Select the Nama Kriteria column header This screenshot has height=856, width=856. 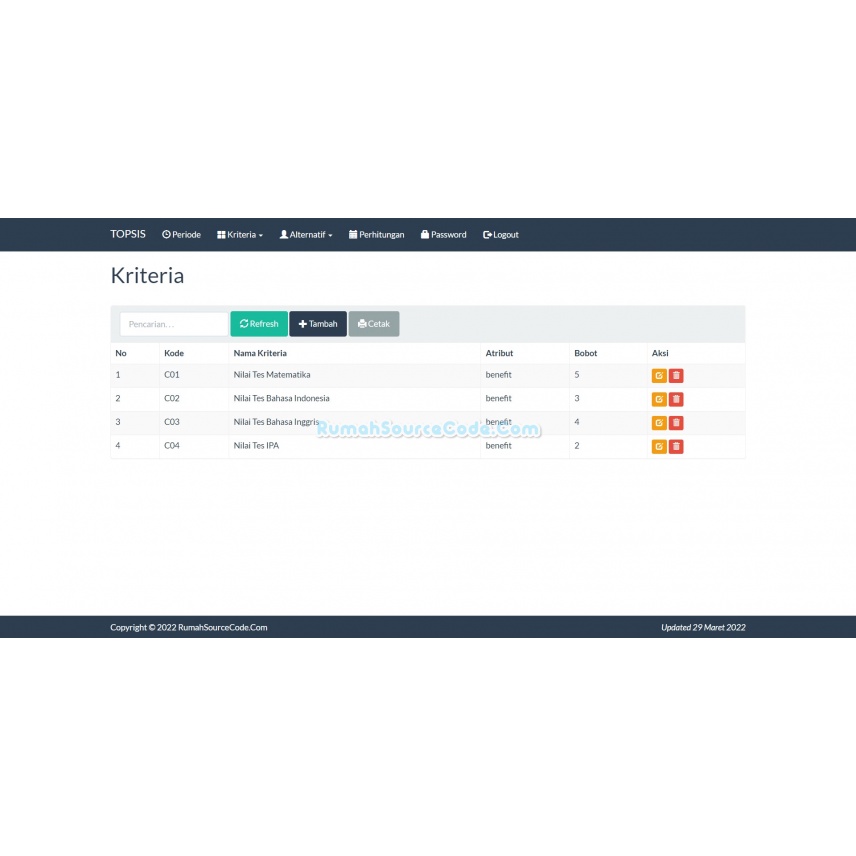[x=260, y=353]
